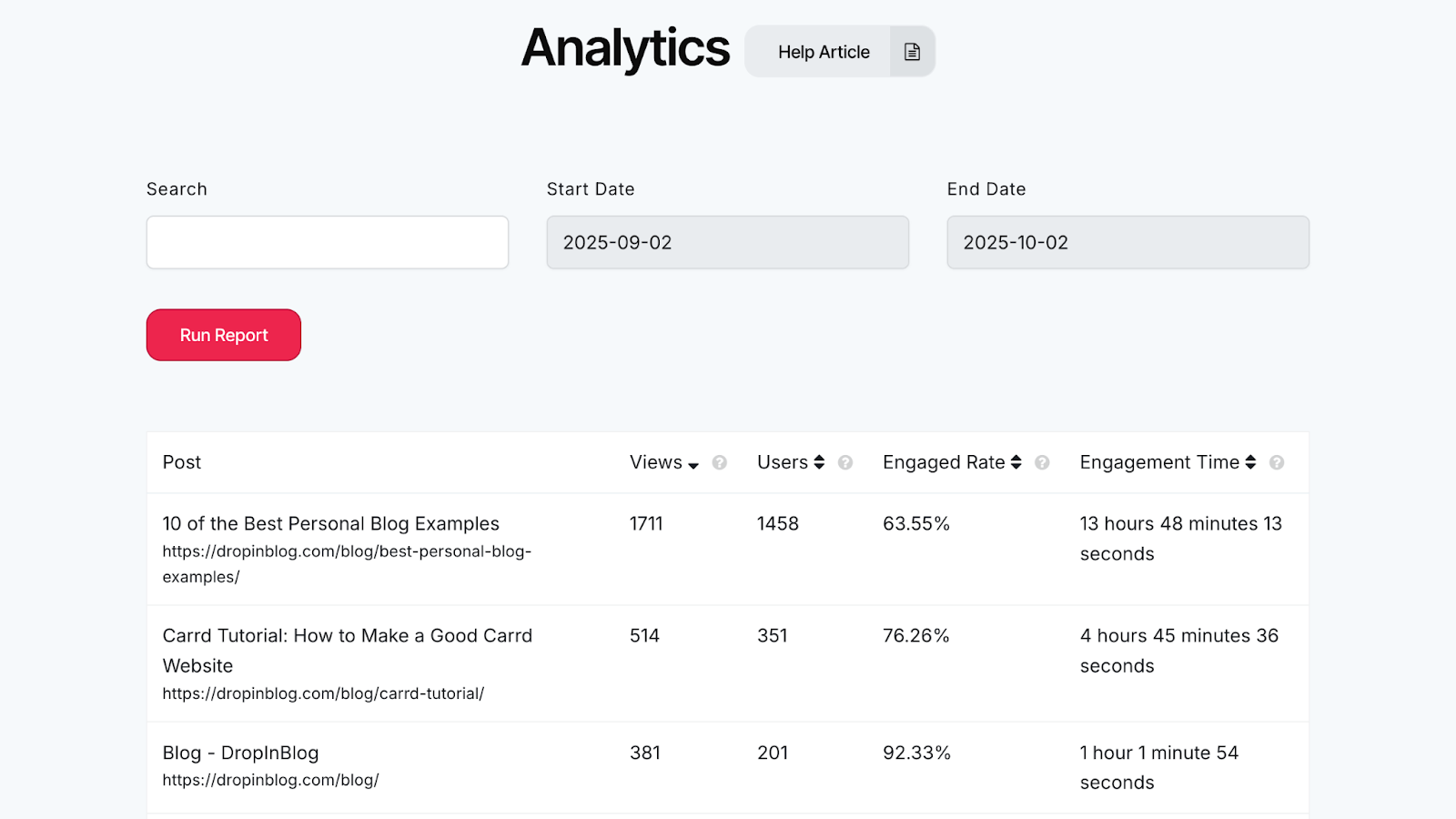Toggle sort order on Users column
Image resolution: width=1456 pixels, height=819 pixels.
tap(820, 461)
